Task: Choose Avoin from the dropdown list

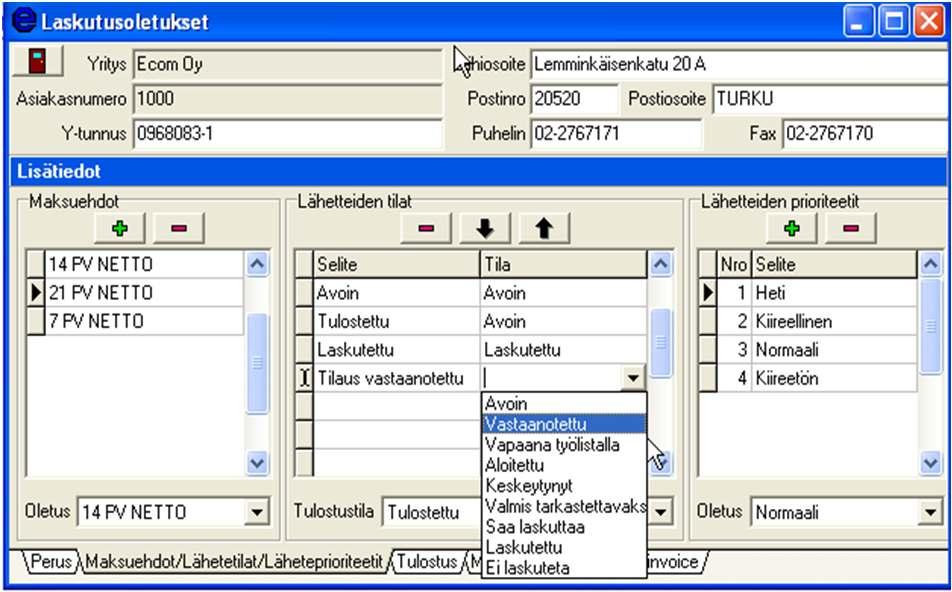Action: tap(564, 404)
